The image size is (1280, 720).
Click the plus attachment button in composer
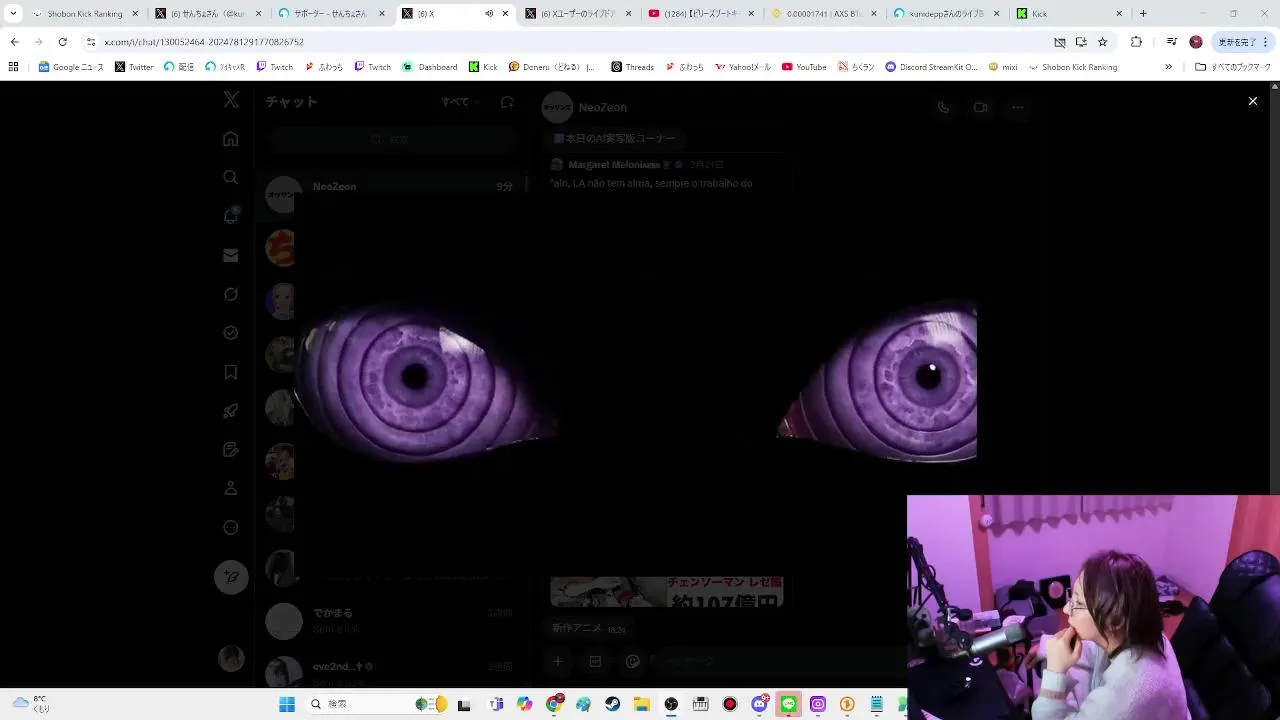558,661
